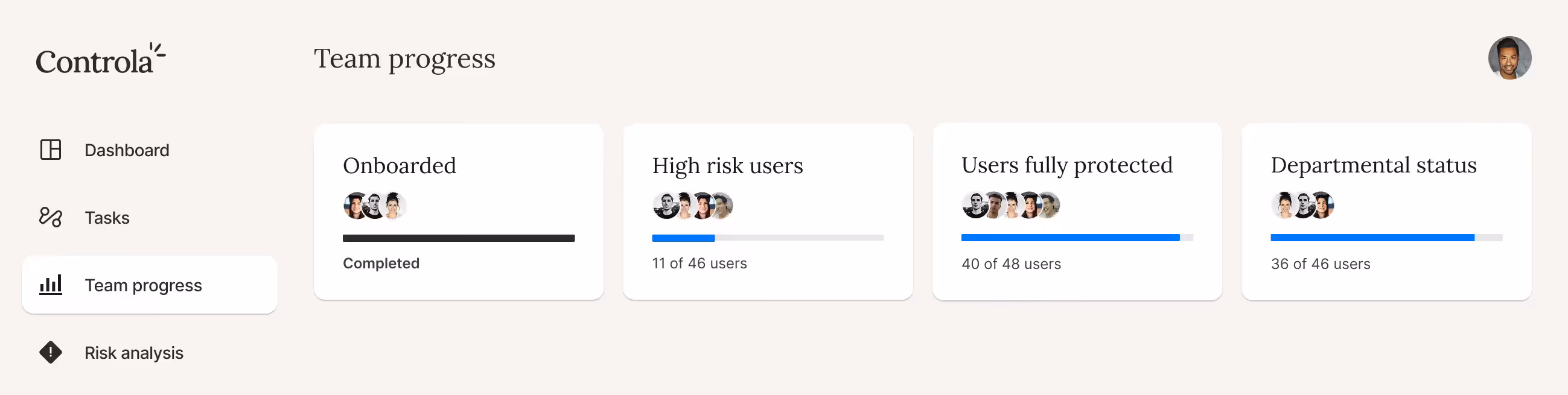Click the Team progress bar-chart icon

(x=51, y=285)
